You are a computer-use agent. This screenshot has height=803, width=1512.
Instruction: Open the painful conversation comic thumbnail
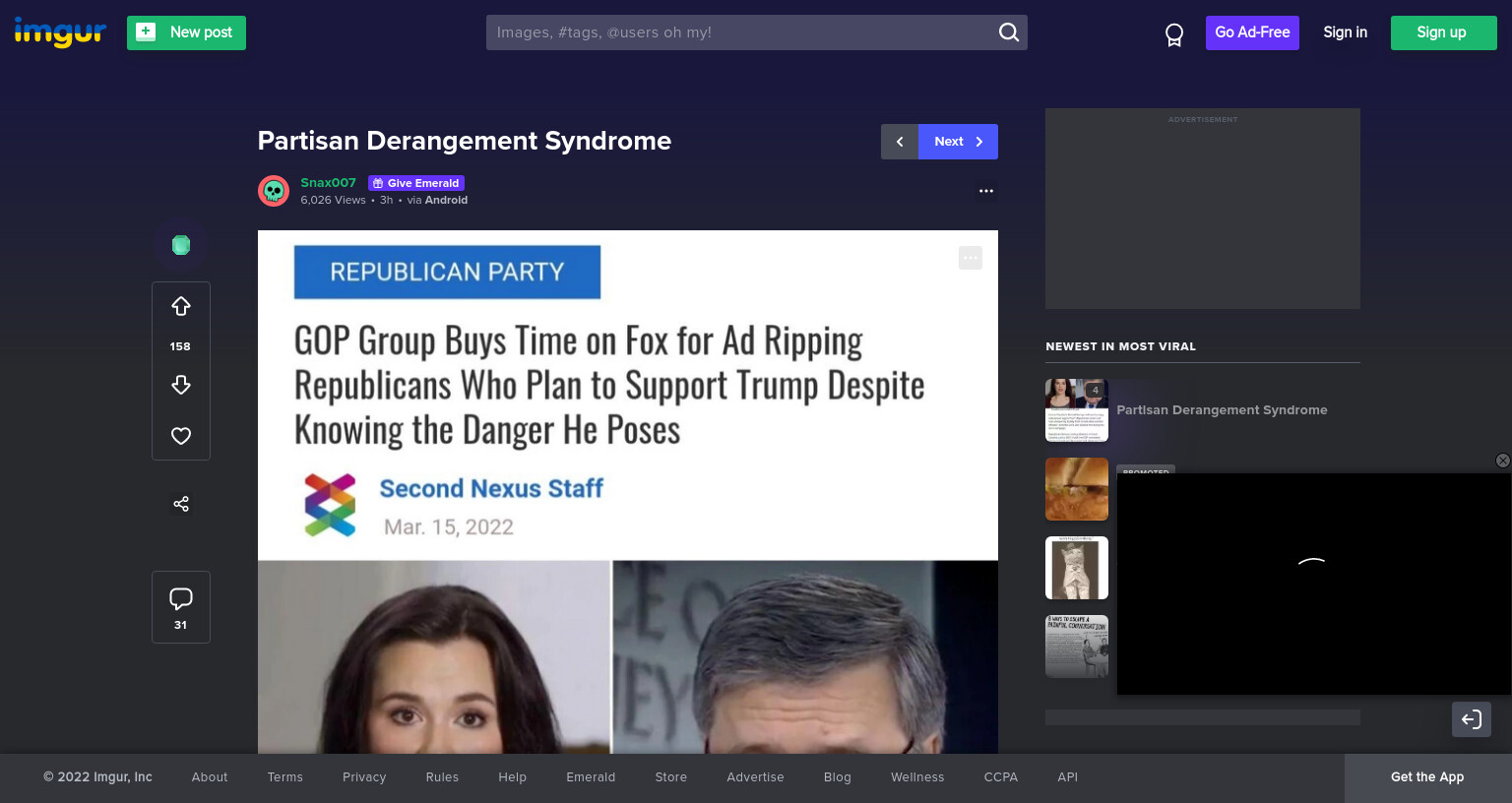pos(1077,647)
